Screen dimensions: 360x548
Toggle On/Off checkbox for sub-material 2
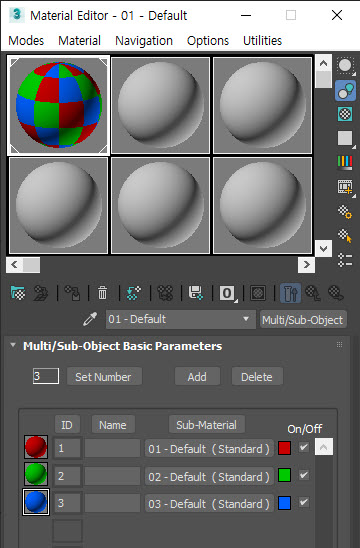(x=304, y=475)
